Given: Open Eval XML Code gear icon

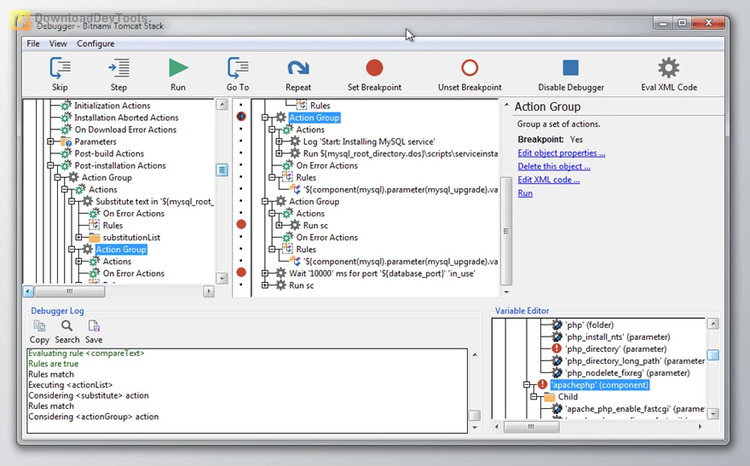Looking at the screenshot, I should click(669, 68).
